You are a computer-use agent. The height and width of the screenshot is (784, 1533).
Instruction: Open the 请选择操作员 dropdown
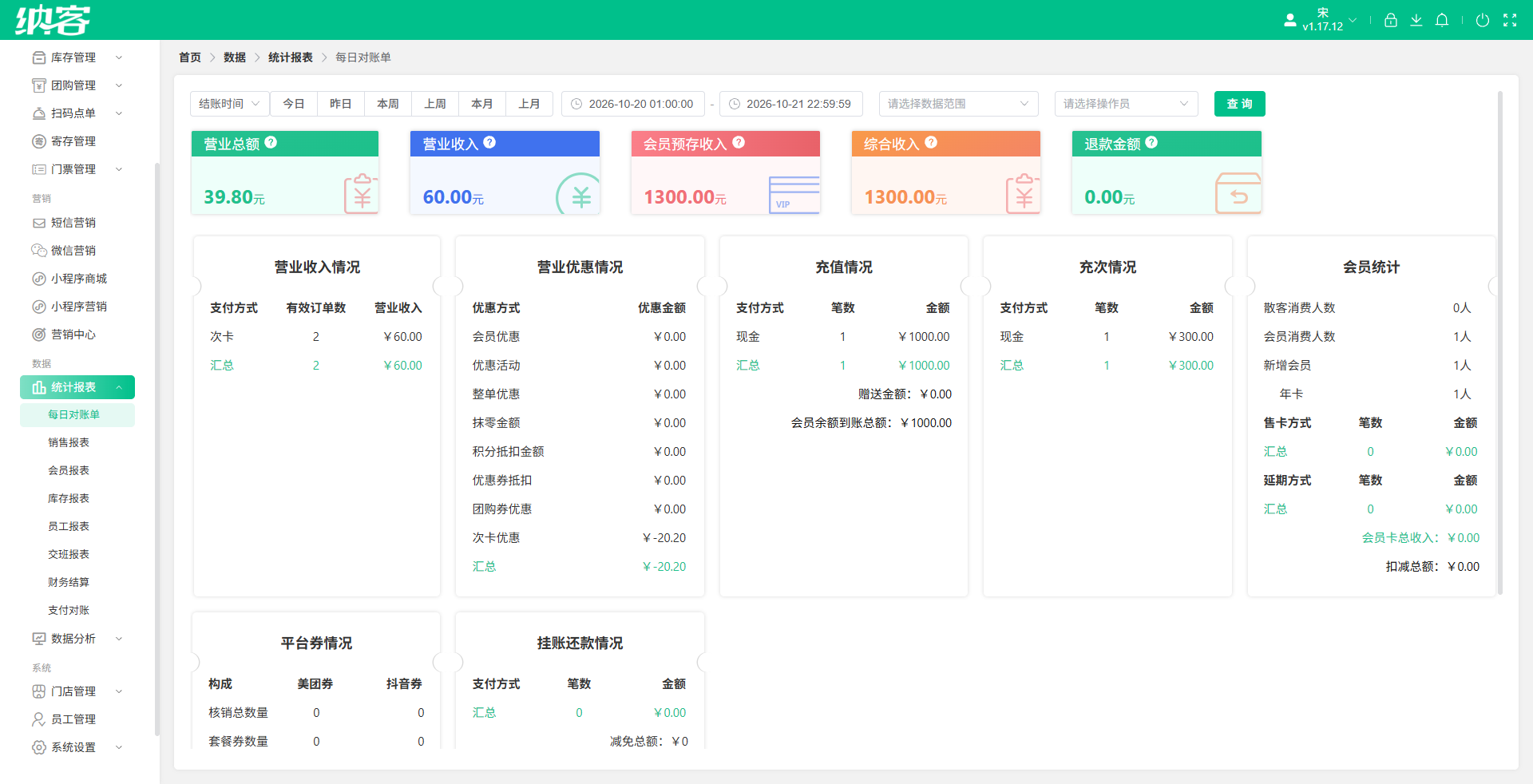pos(1126,104)
